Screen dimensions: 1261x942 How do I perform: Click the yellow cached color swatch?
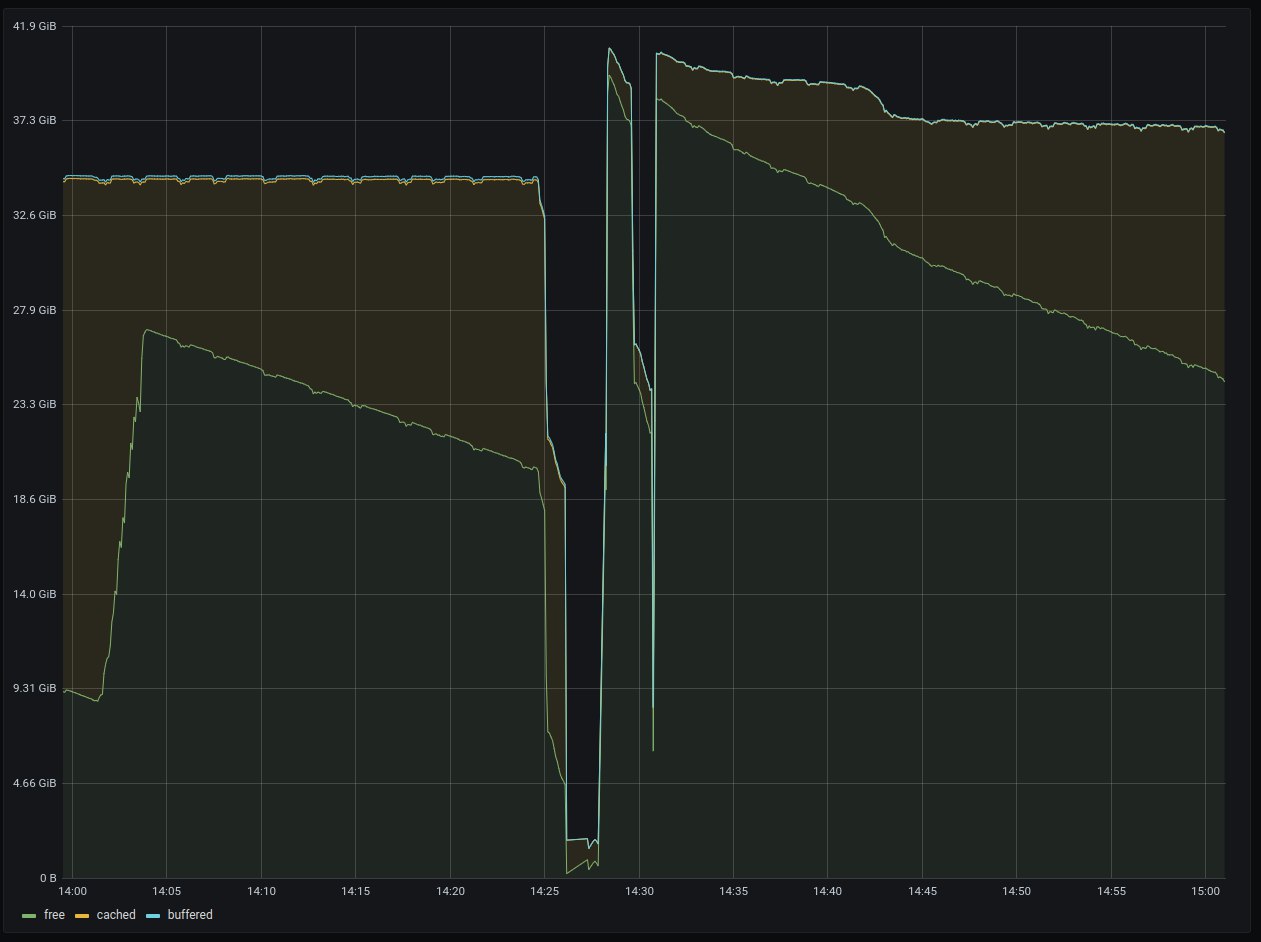[82, 916]
